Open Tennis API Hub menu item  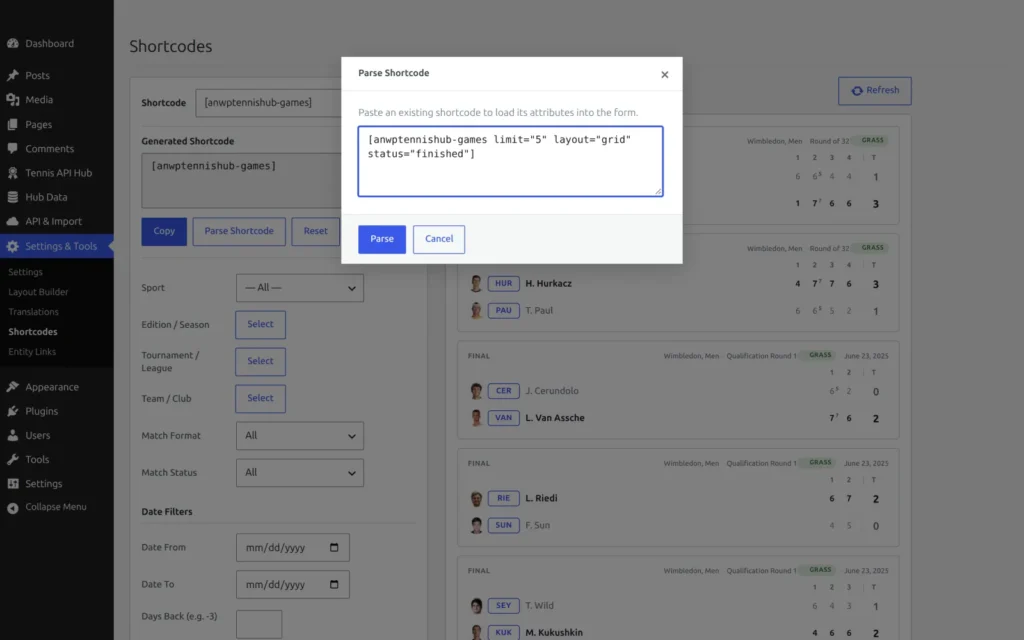pyautogui.click(x=57, y=173)
